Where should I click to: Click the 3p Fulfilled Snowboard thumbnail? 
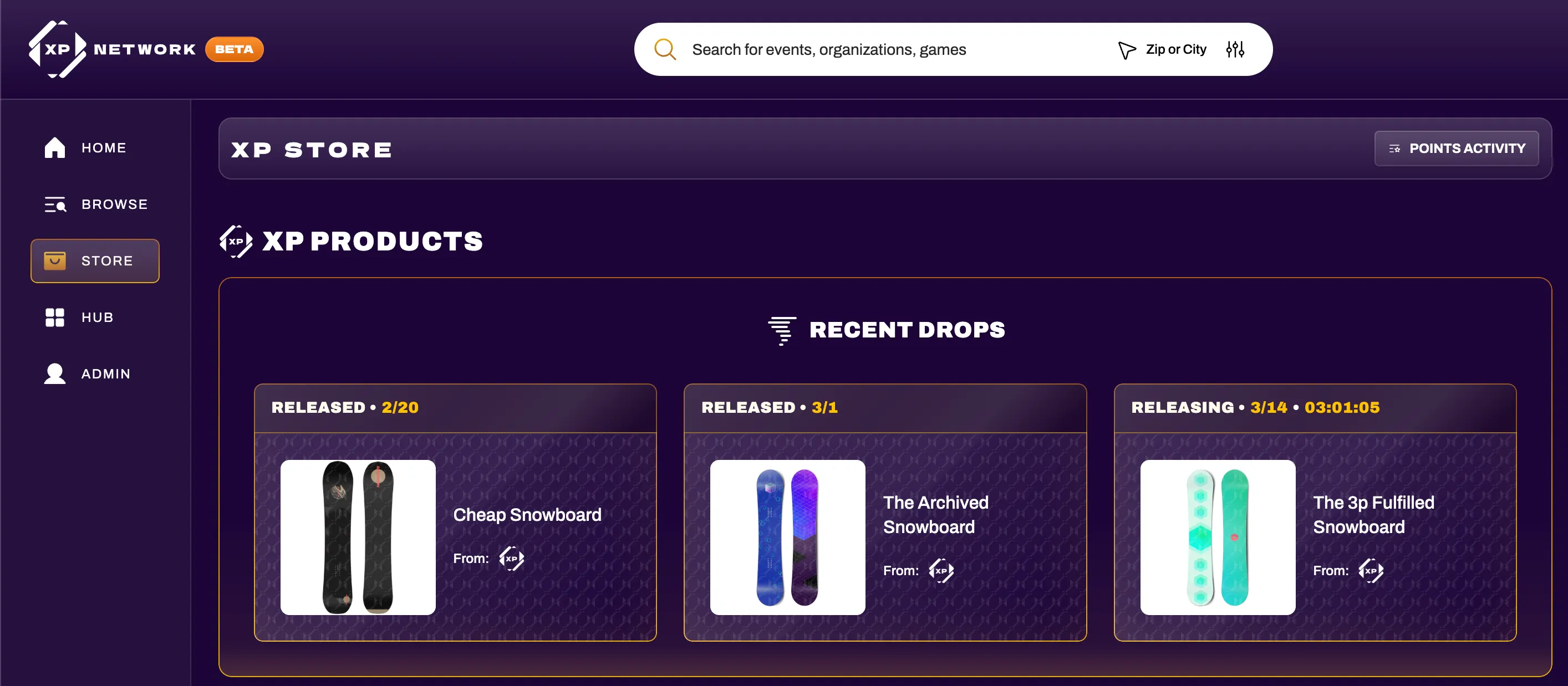pyautogui.click(x=1217, y=537)
